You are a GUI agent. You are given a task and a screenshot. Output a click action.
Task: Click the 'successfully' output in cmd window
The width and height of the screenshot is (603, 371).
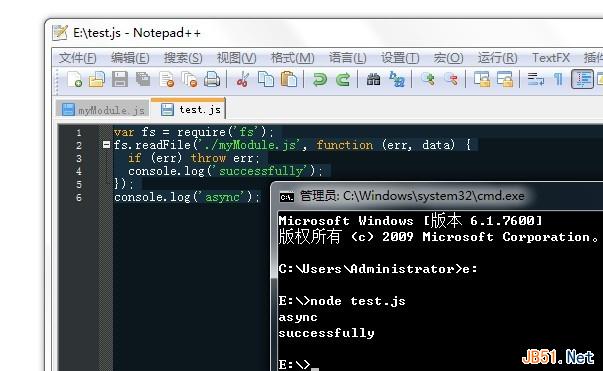pyautogui.click(x=326, y=333)
